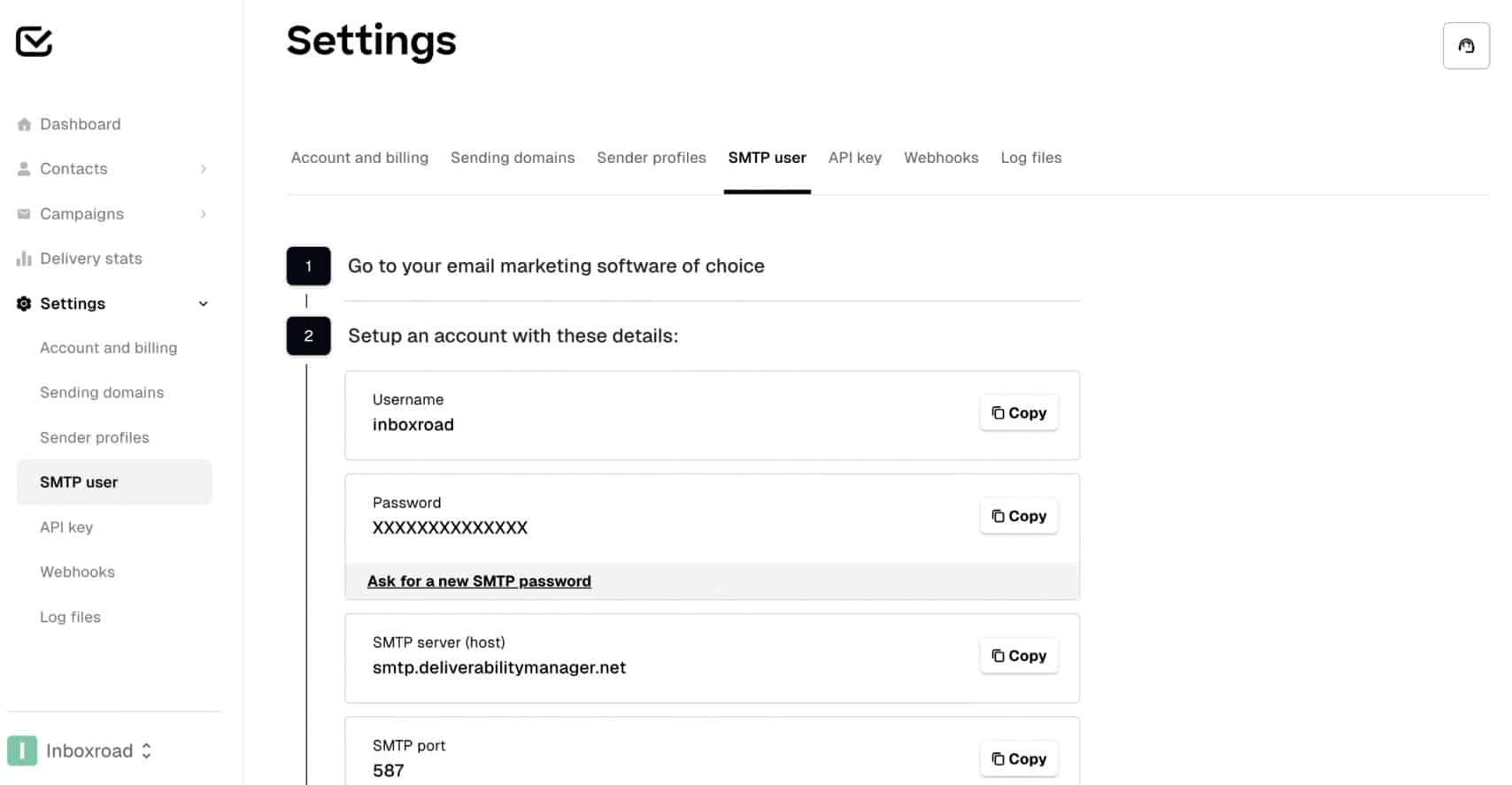Open API key sidebar item
The image size is (1512, 785).
tap(66, 527)
